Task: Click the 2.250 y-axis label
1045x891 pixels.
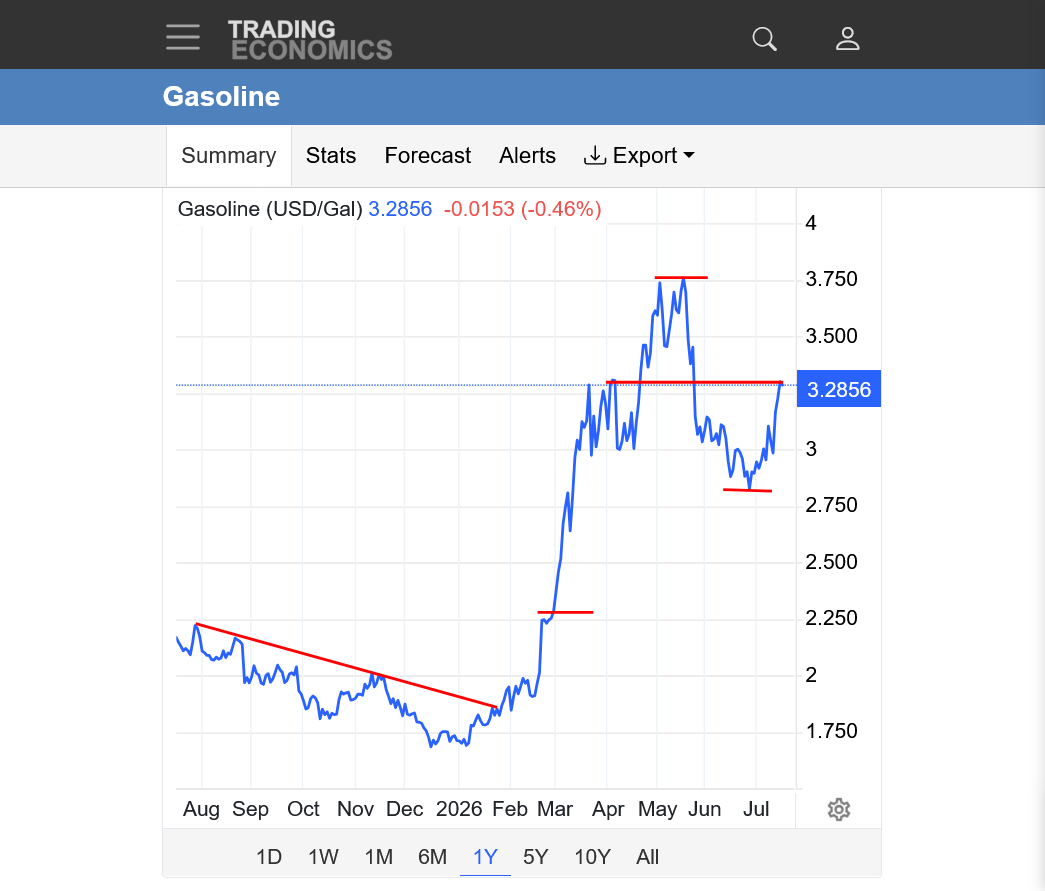Action: tap(831, 618)
